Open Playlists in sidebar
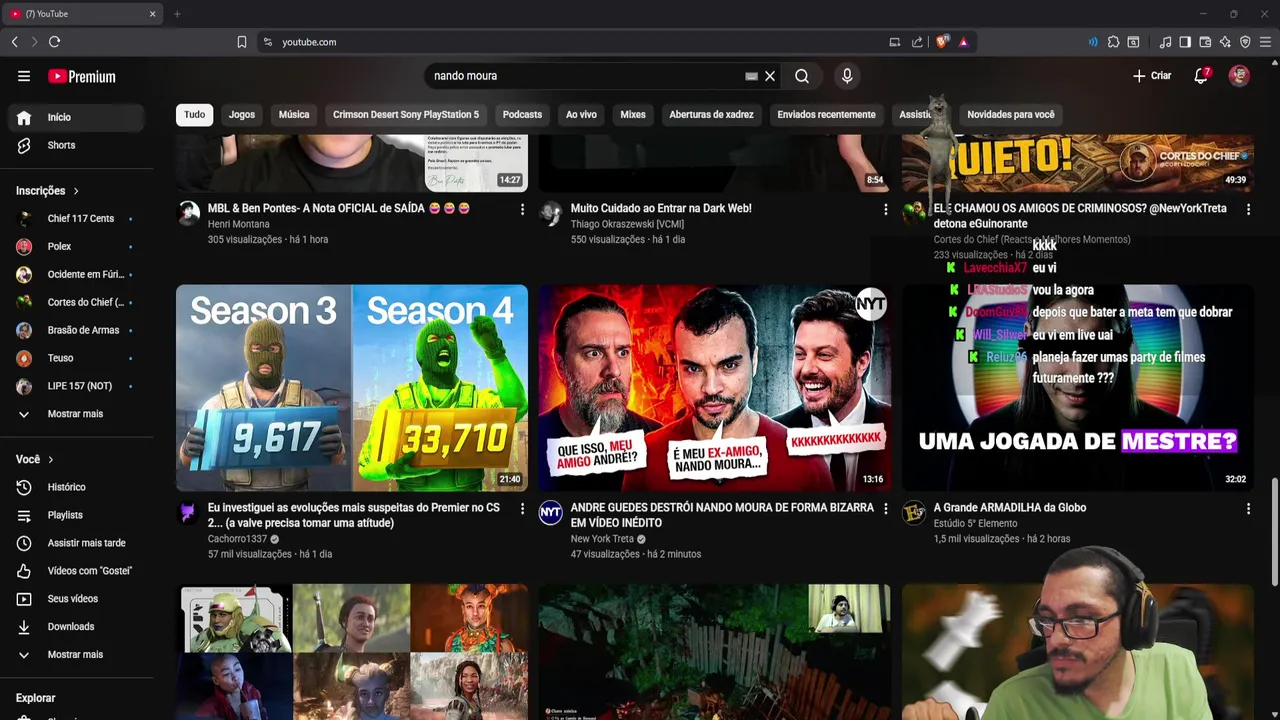This screenshot has width=1280, height=720. coord(76,515)
